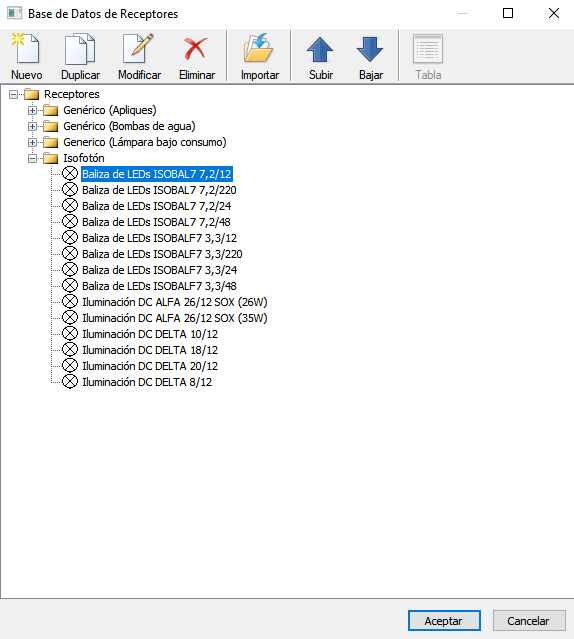Move item up with Subir
Image resolution: width=574 pixels, height=639 pixels.
coord(321,57)
